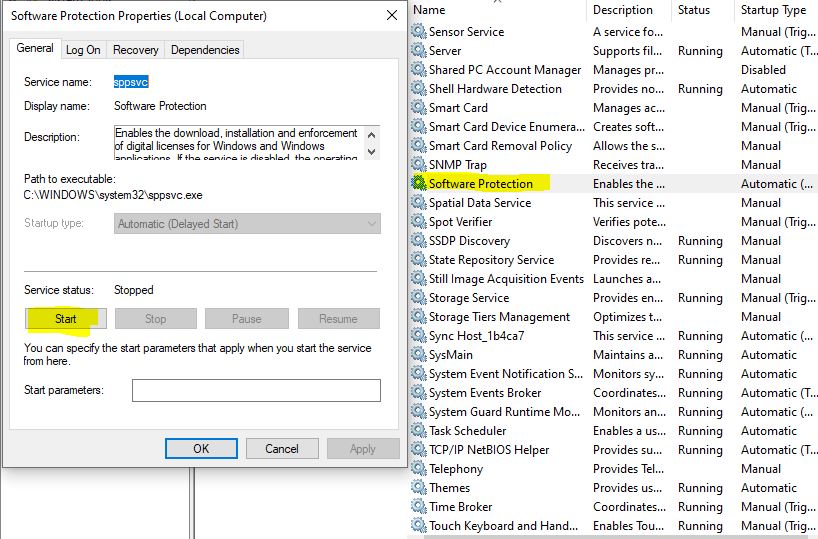Click the Touch Keyboard and Handwriting gear icon
The image size is (818, 539).
[x=419, y=525]
